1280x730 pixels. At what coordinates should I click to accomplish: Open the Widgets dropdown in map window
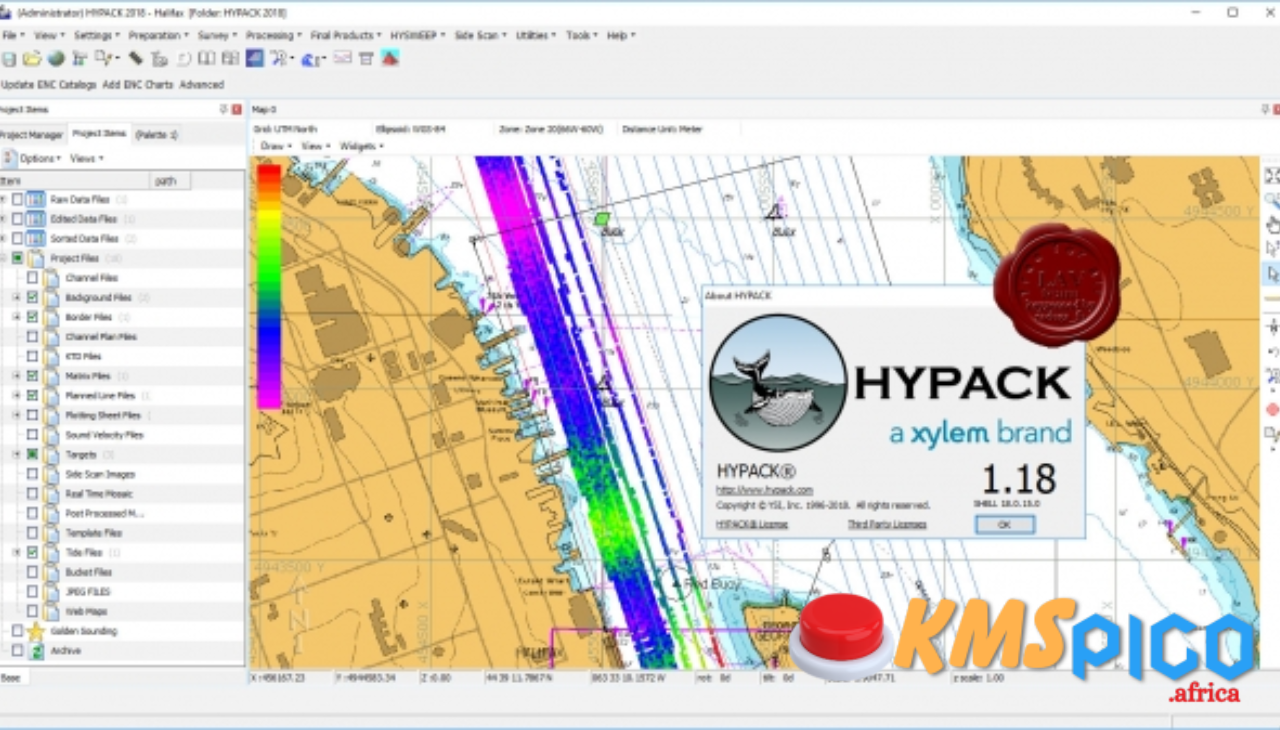[362, 146]
